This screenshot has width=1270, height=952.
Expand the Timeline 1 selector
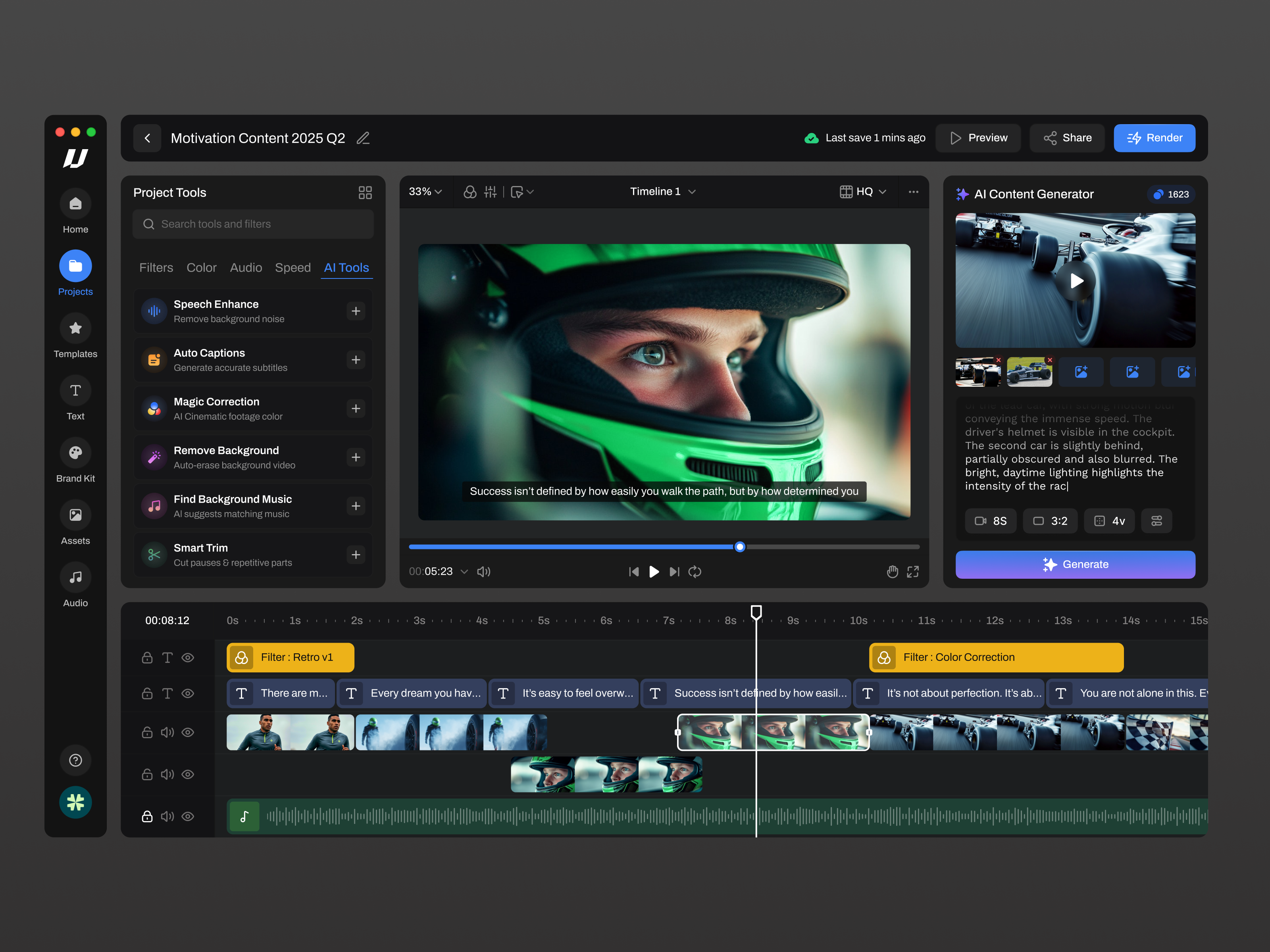click(x=662, y=192)
